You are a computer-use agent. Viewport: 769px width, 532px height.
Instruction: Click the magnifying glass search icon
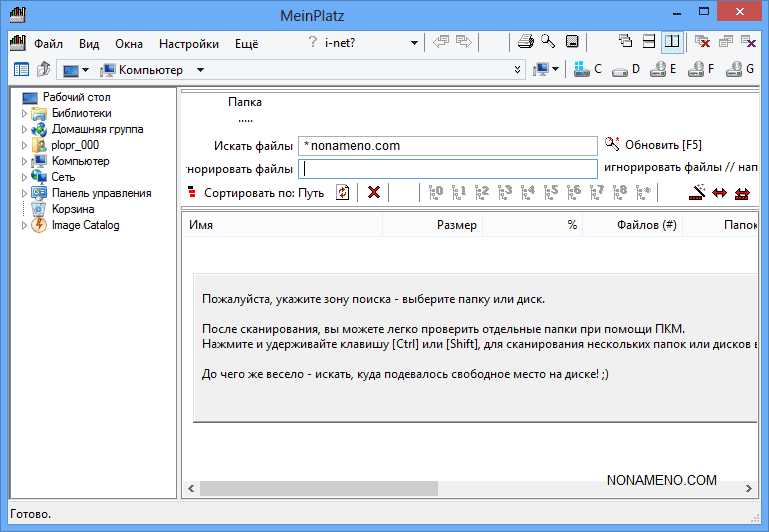pyautogui.click(x=548, y=42)
